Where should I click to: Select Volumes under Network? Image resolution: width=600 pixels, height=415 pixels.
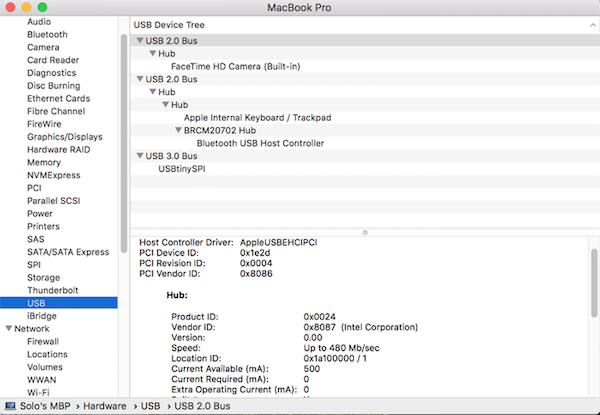point(45,367)
